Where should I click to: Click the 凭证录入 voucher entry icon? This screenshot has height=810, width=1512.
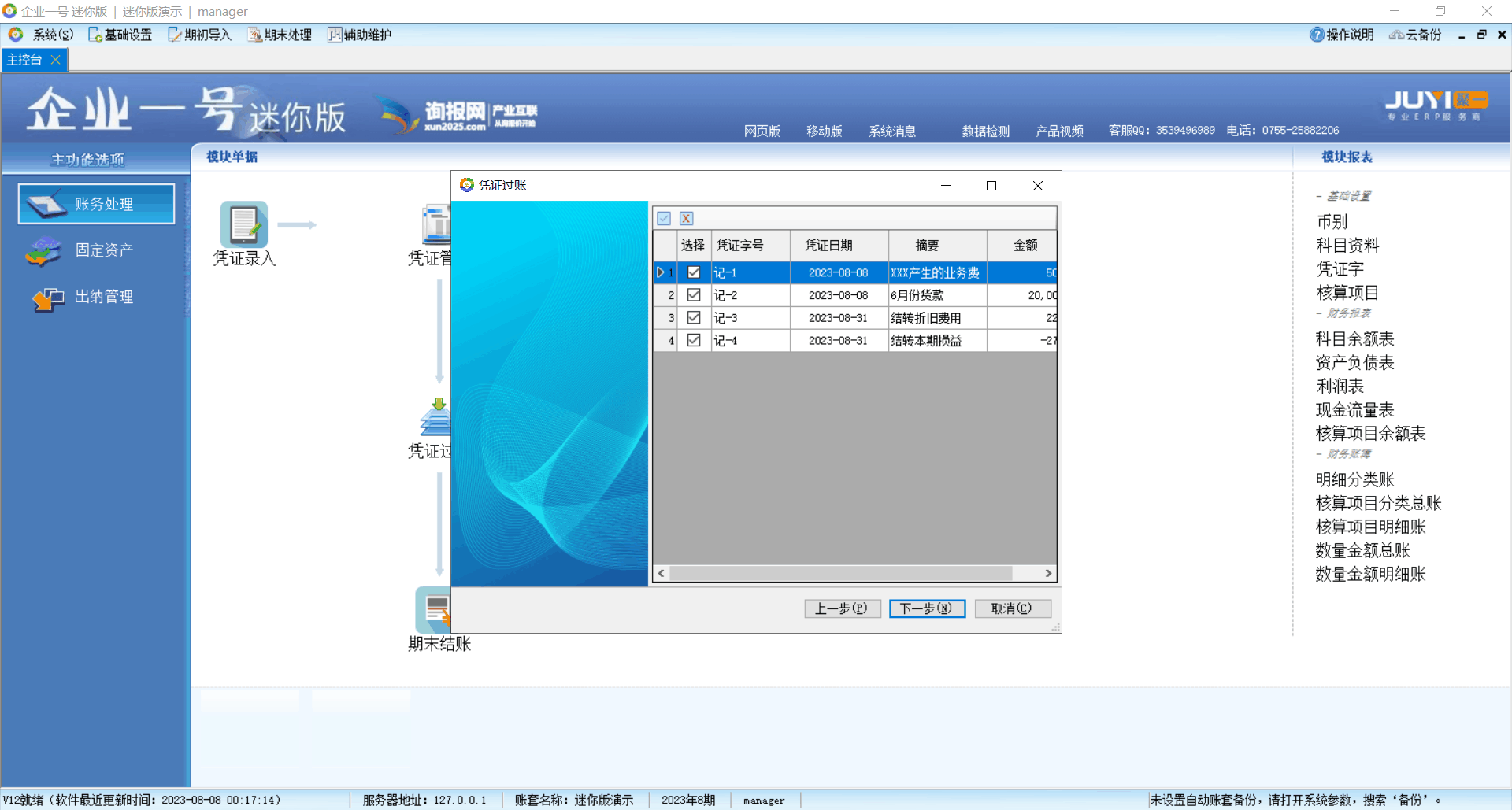click(243, 225)
